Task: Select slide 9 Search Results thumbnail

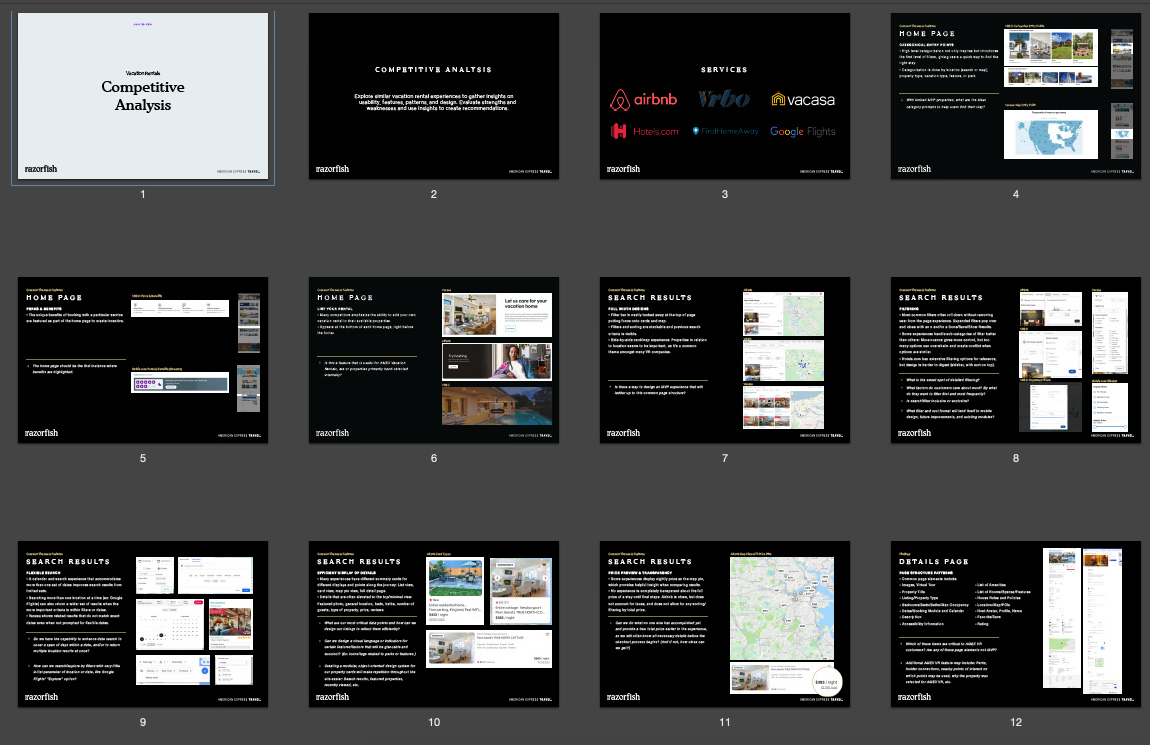Action: coord(143,624)
